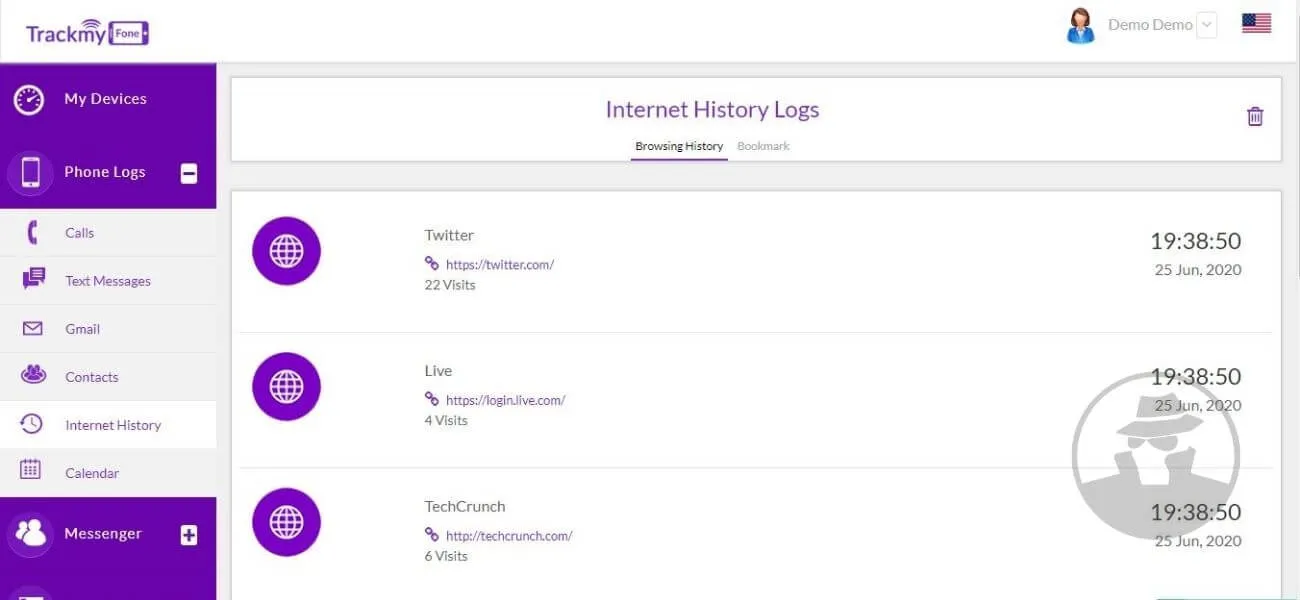The height and width of the screenshot is (600, 1300).
Task: Click the Text Messages chat icon
Action: point(33,280)
